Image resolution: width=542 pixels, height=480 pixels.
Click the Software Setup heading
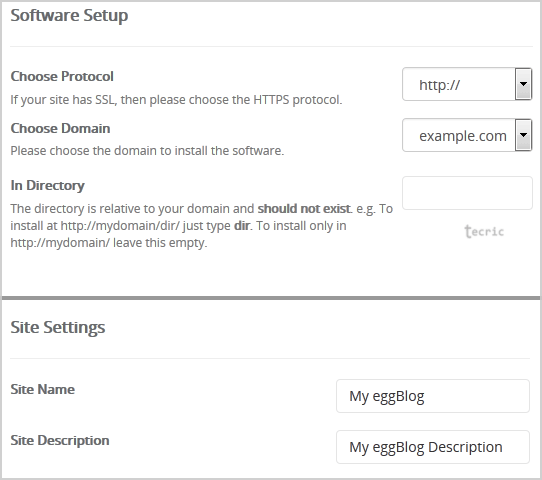point(69,16)
